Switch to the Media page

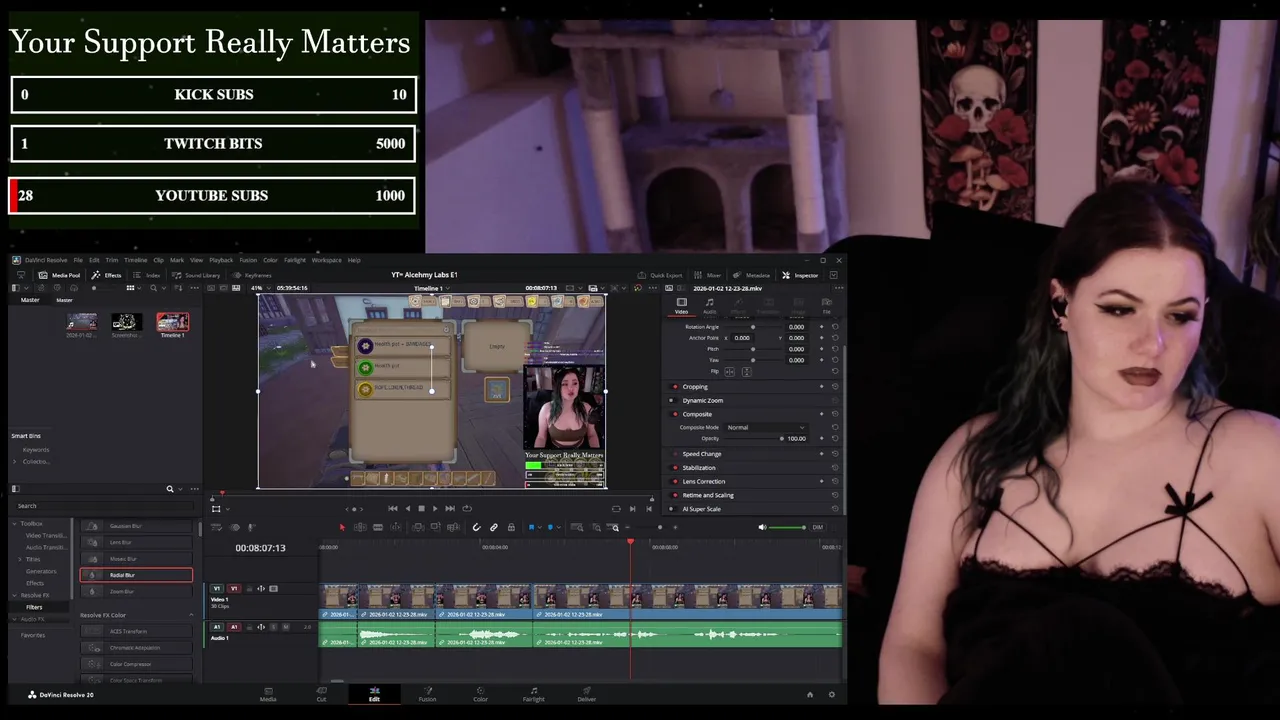[x=268, y=694]
